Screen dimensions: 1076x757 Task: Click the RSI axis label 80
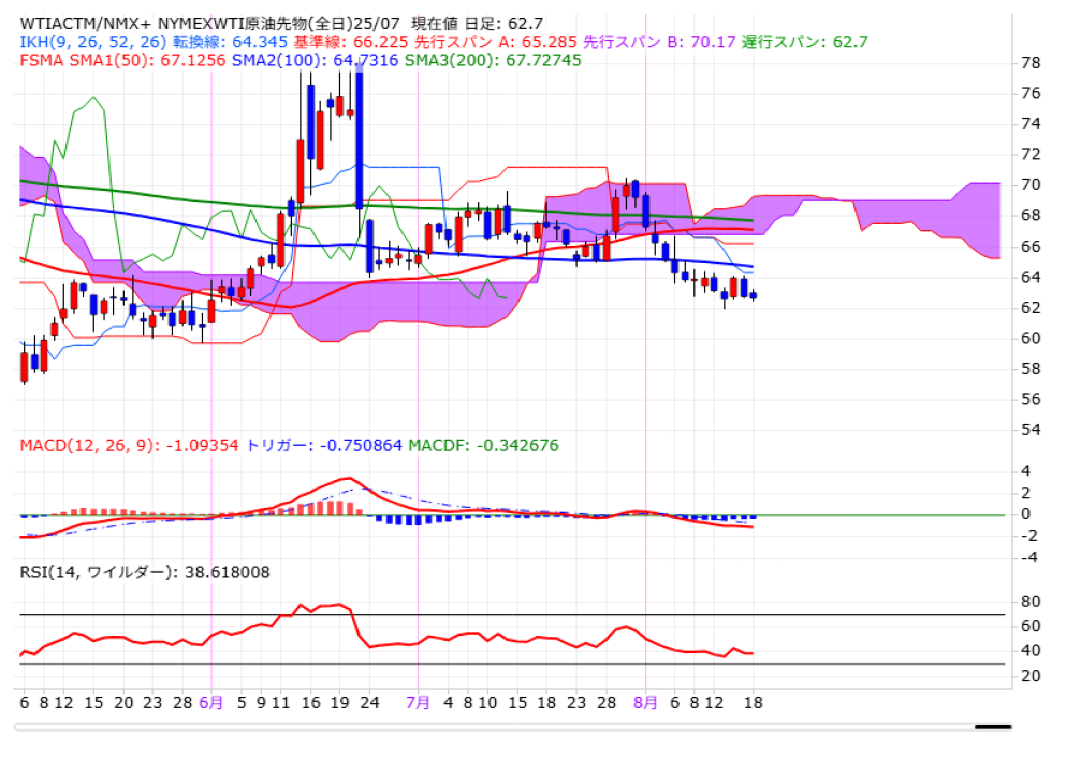1031,602
